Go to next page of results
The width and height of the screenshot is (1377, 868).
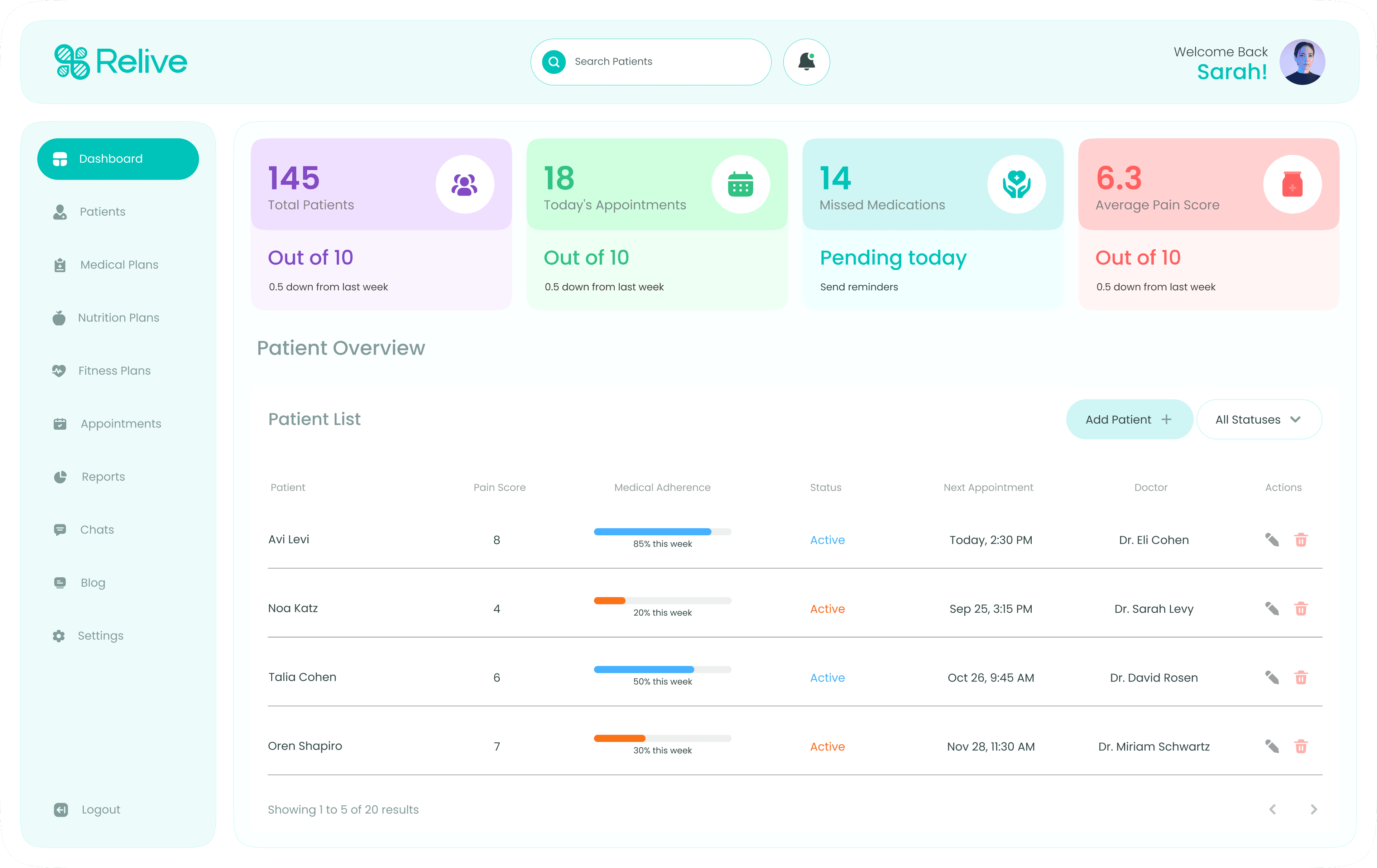coord(1314,809)
